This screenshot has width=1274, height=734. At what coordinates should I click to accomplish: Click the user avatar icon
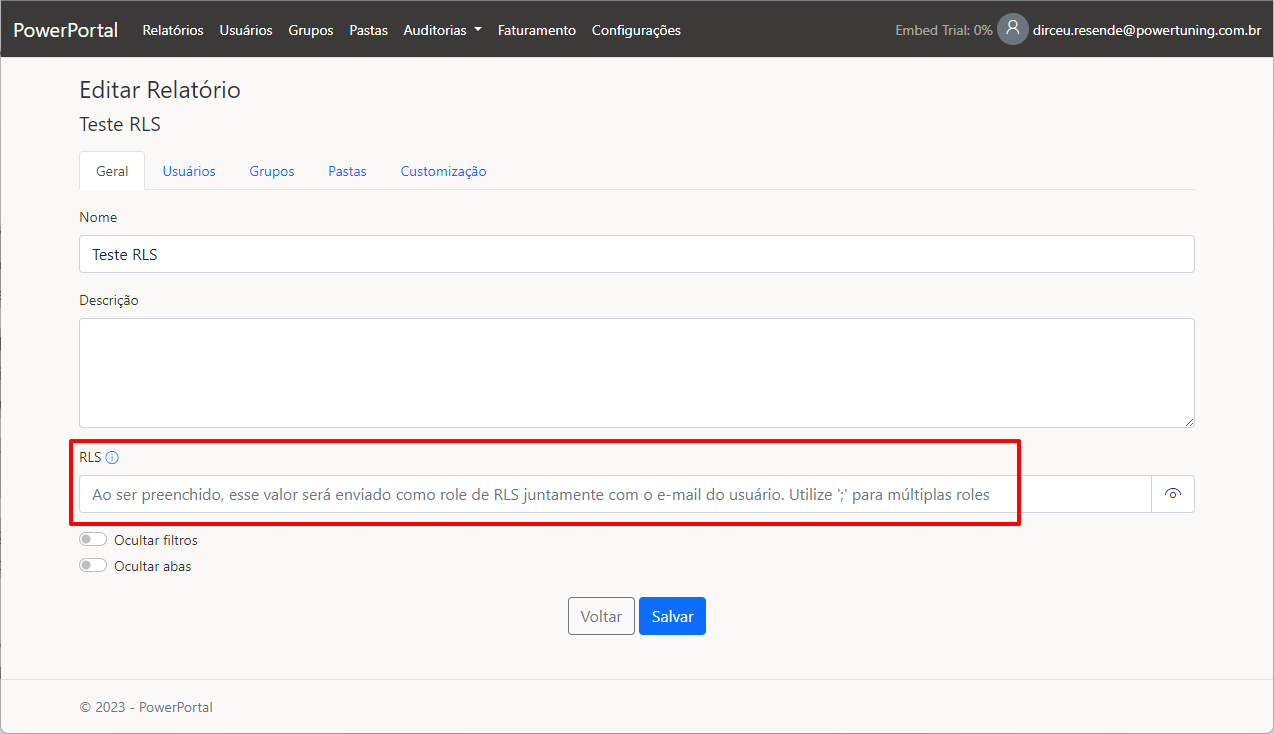tap(1012, 29)
